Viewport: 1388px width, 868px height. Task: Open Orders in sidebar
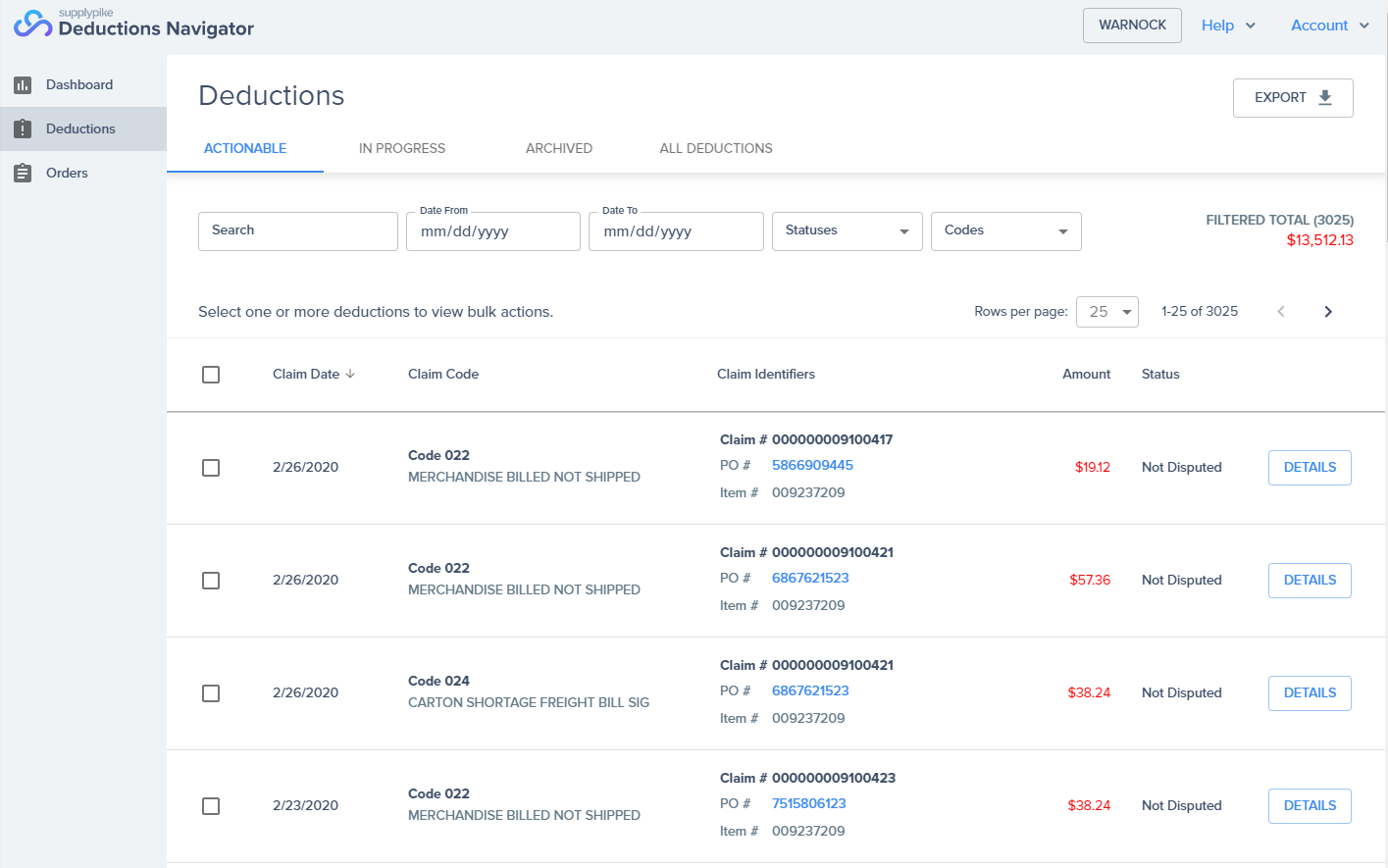tap(83, 173)
